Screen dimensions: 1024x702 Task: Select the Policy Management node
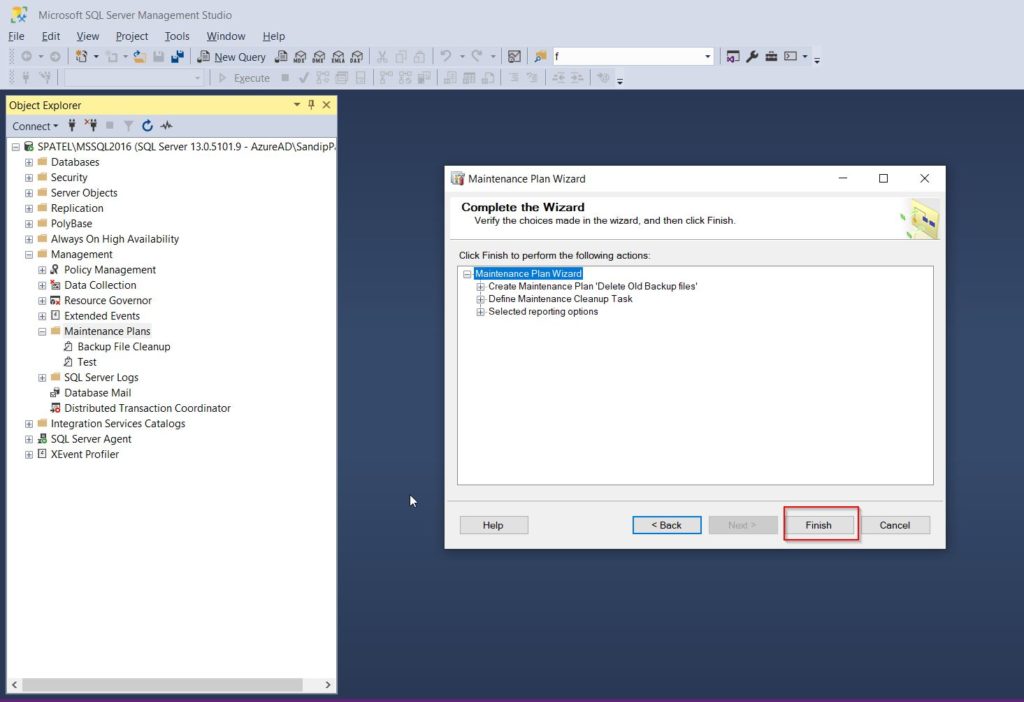[110, 270]
